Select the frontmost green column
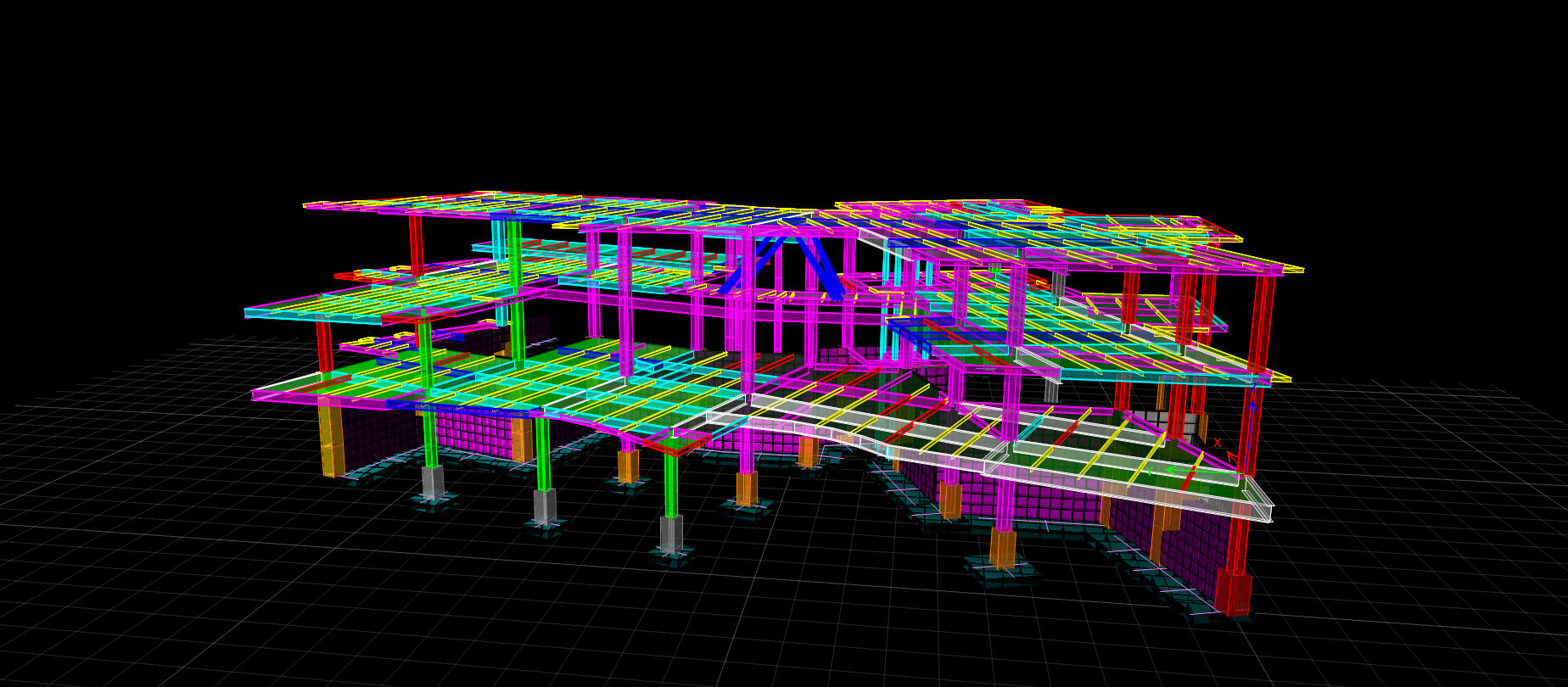 671,483
